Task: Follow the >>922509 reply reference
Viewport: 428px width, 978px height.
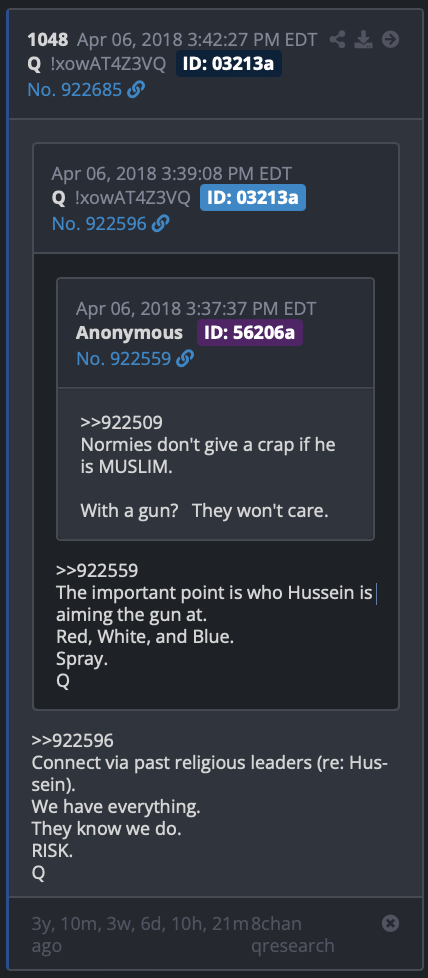Action: (122, 422)
